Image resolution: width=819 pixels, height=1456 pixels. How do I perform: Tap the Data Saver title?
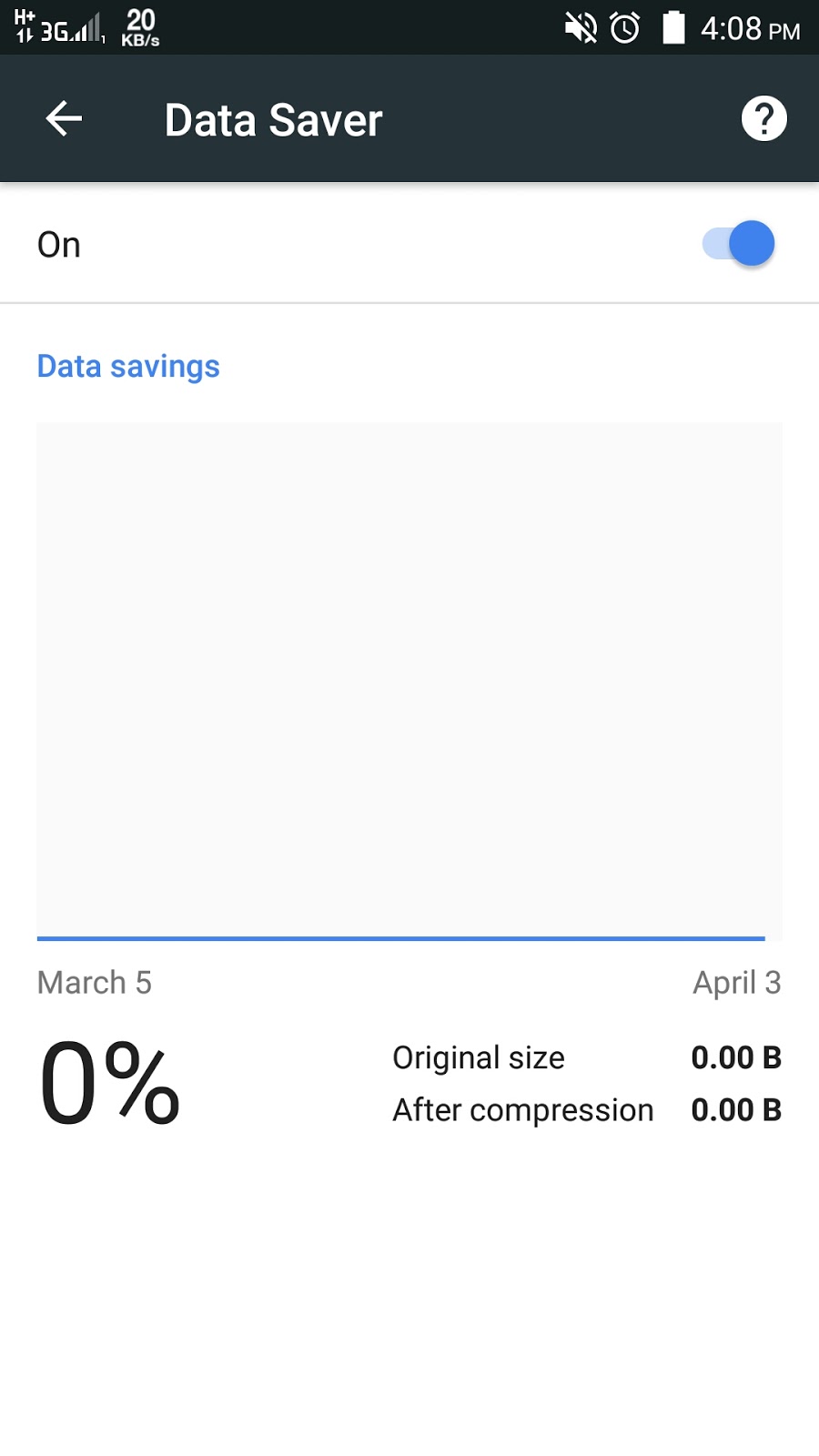(273, 120)
